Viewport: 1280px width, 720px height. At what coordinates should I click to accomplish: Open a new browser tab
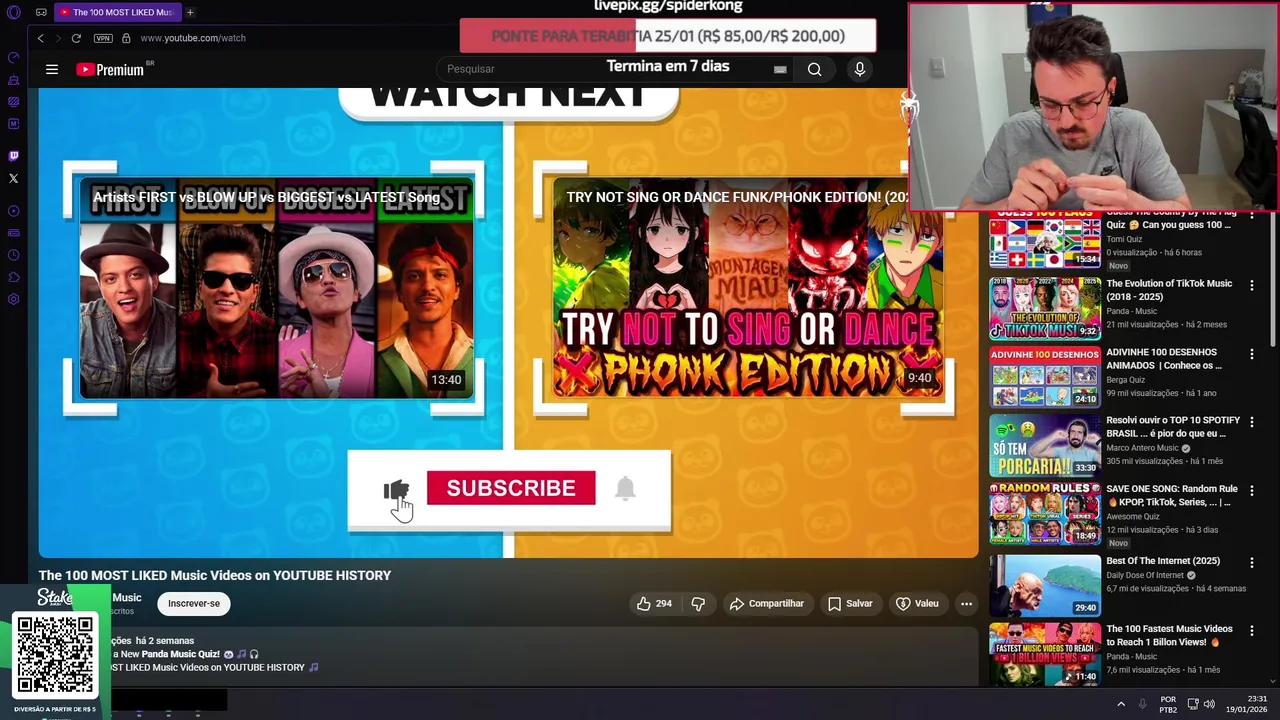(x=190, y=12)
